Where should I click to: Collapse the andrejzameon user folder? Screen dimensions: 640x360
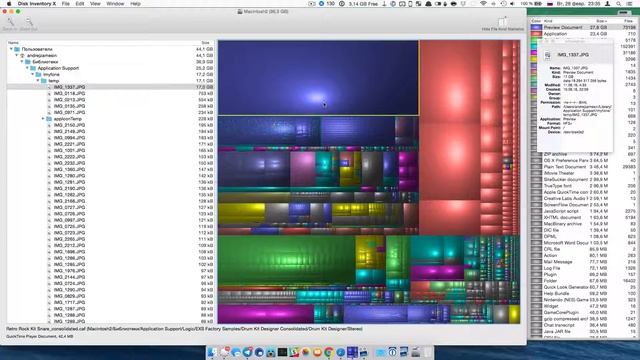tap(17, 56)
